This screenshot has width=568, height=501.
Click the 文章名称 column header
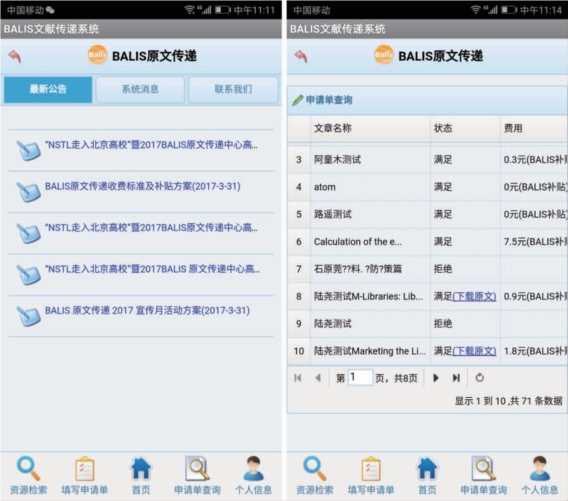pyautogui.click(x=370, y=128)
